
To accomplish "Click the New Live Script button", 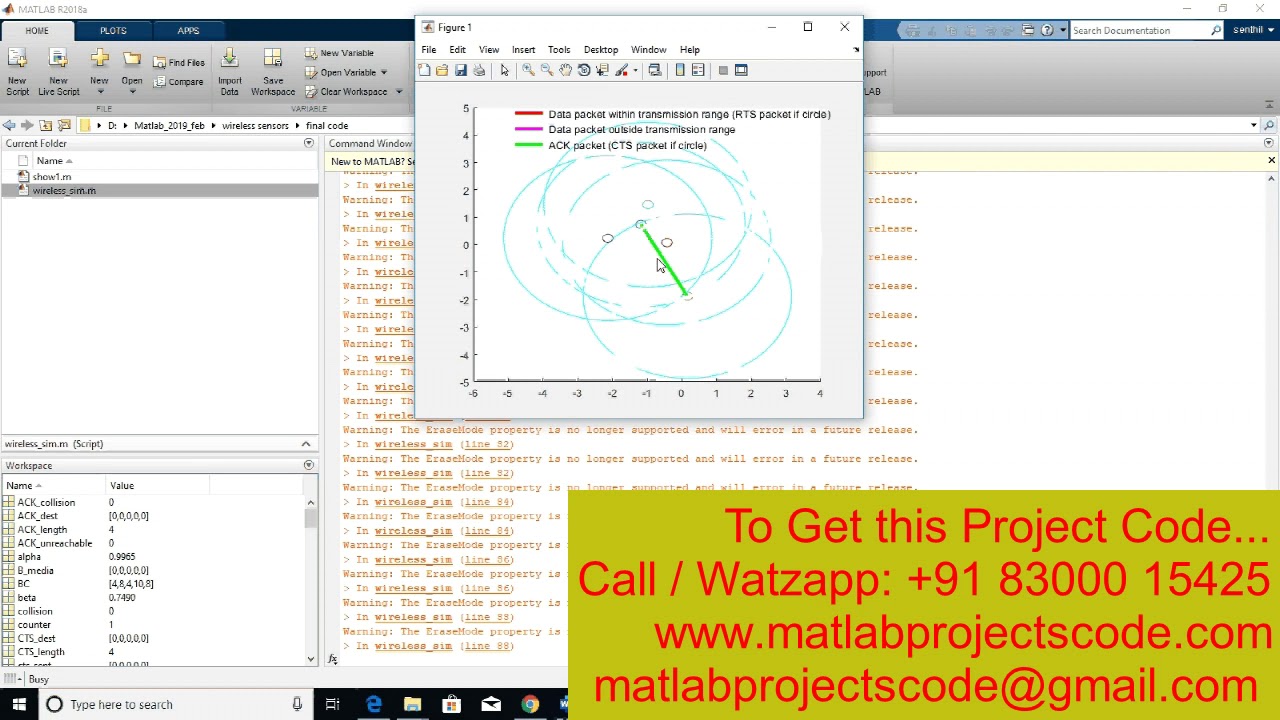I will [59, 72].
